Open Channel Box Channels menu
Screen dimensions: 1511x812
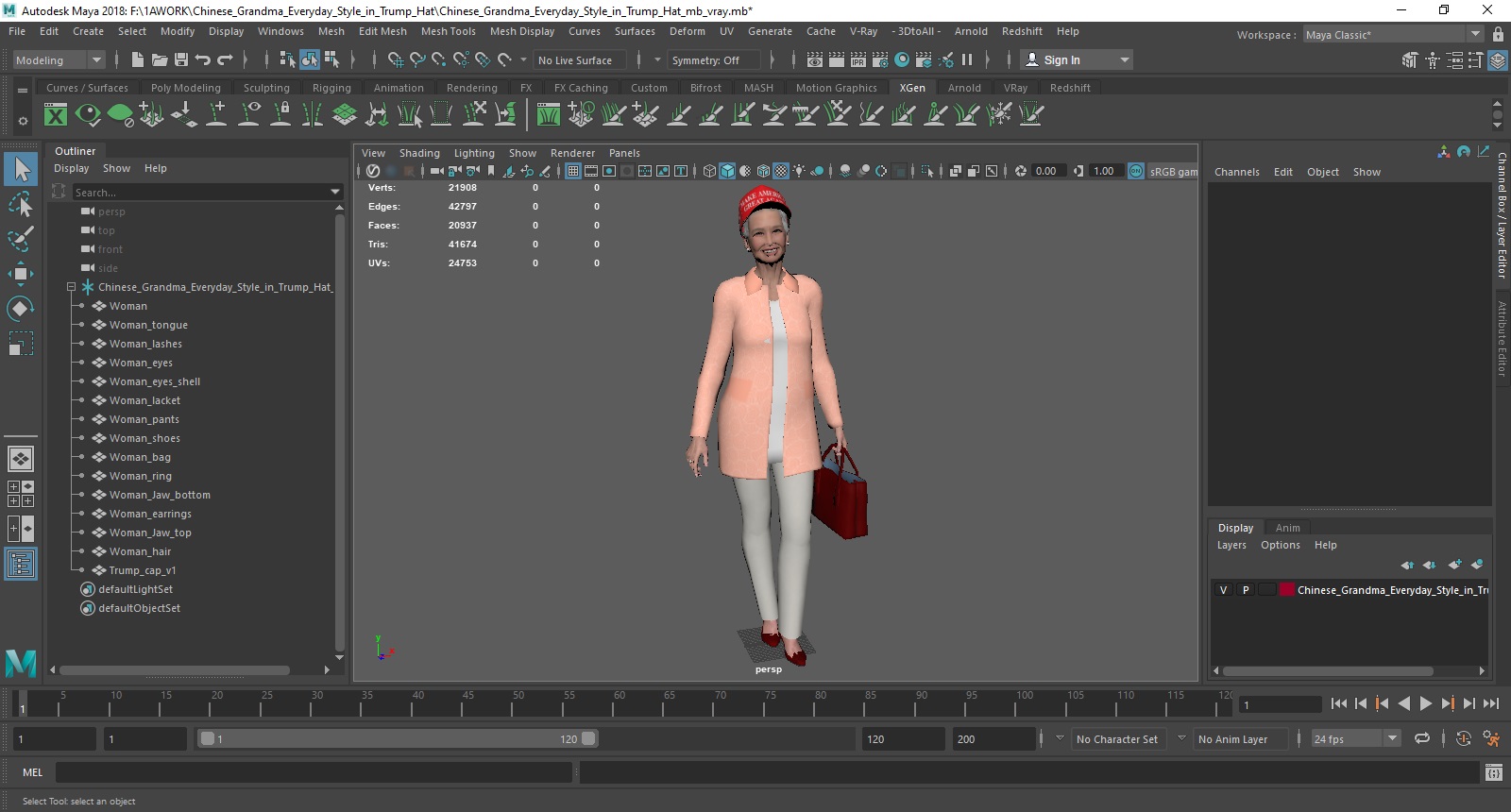pyautogui.click(x=1237, y=172)
